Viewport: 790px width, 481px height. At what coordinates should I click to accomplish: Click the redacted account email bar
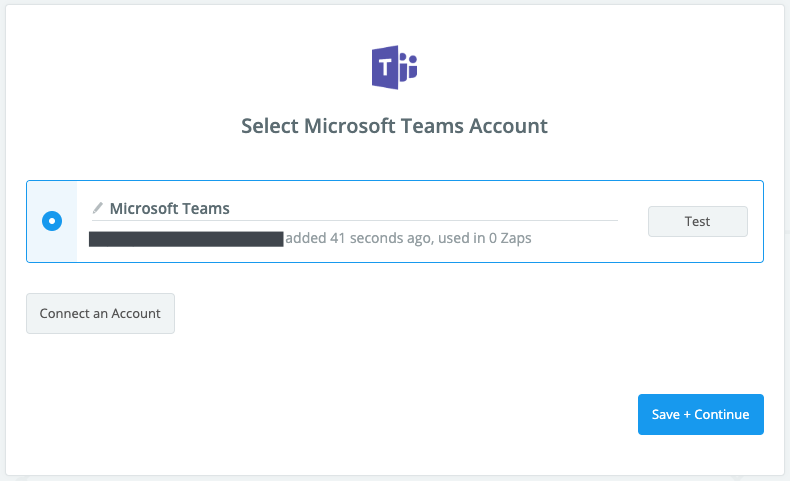point(186,239)
